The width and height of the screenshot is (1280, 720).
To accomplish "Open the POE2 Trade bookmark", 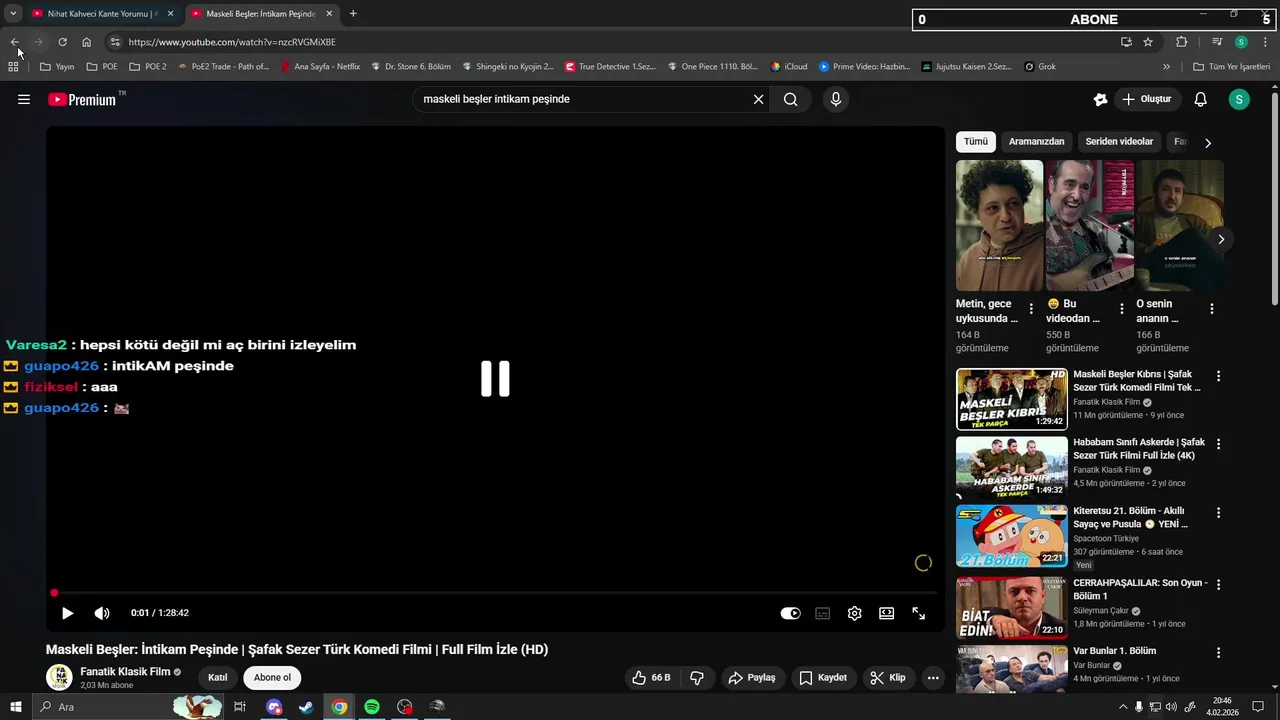I will coord(223,67).
